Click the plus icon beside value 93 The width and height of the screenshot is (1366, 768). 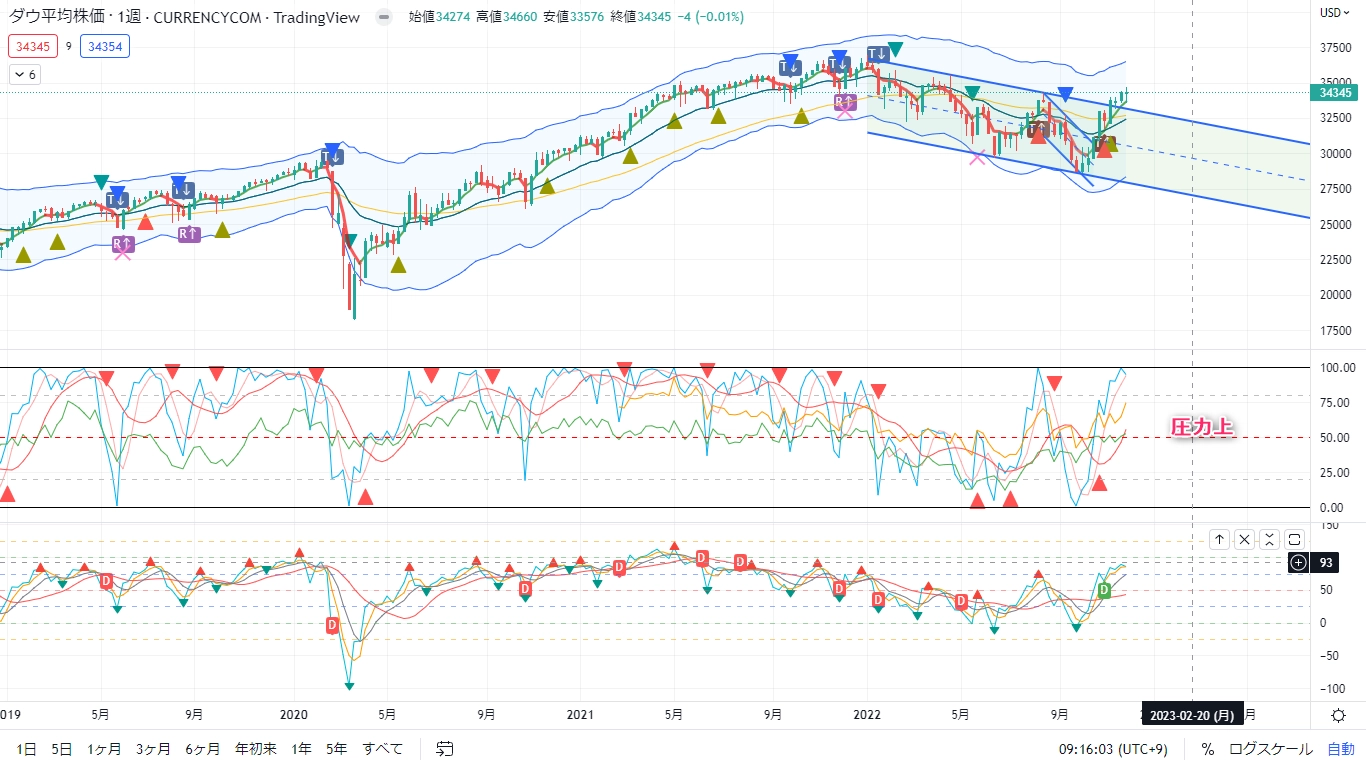(1298, 563)
